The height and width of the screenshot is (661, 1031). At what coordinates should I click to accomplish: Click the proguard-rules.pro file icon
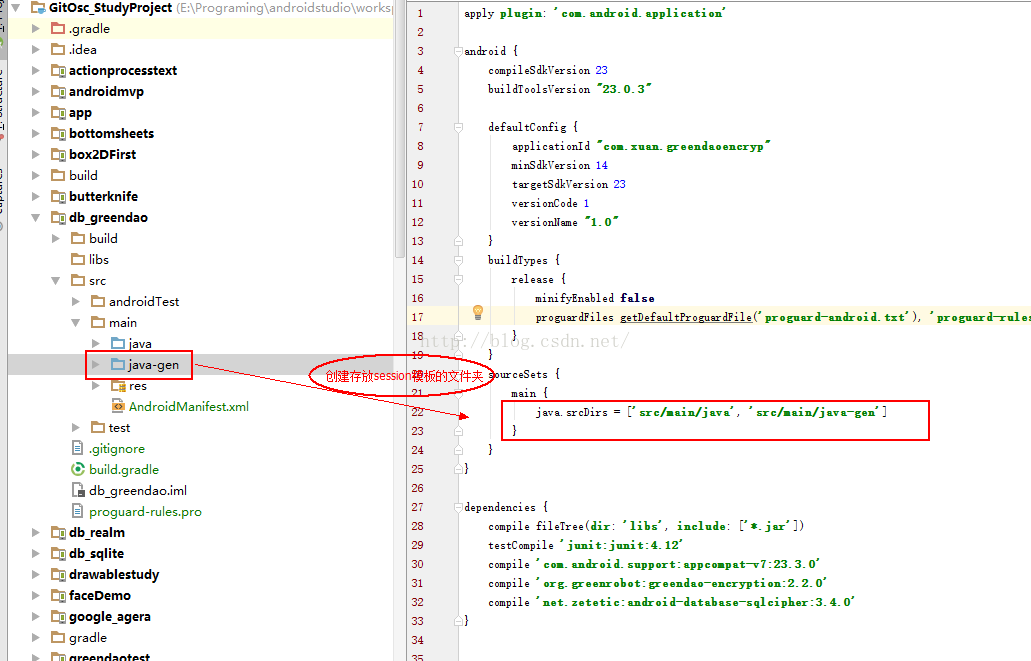(78, 512)
